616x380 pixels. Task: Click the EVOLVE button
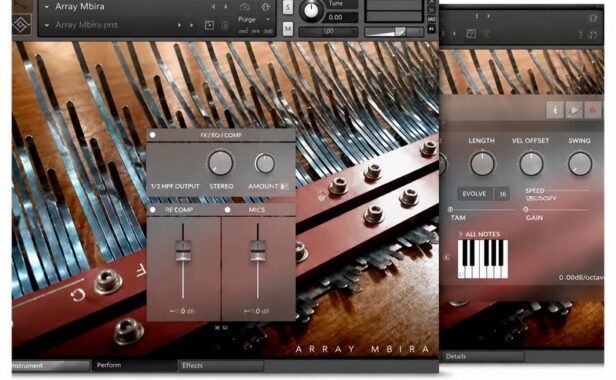click(474, 194)
